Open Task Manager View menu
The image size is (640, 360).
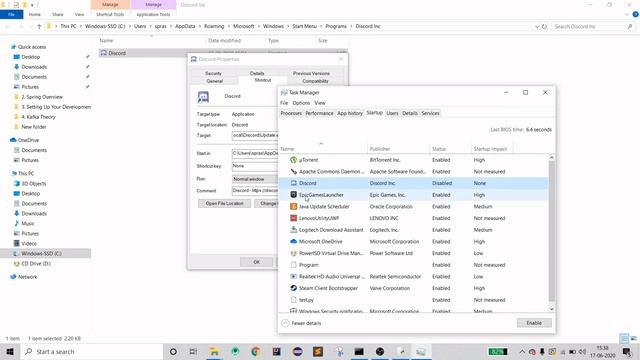pos(320,103)
